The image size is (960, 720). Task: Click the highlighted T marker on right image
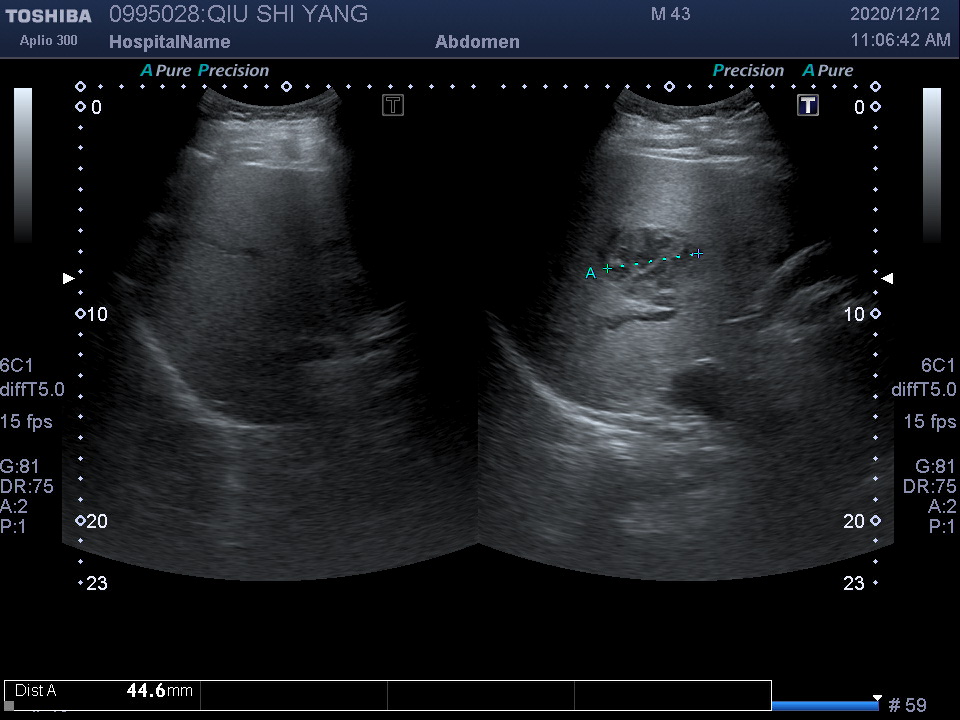pos(808,105)
